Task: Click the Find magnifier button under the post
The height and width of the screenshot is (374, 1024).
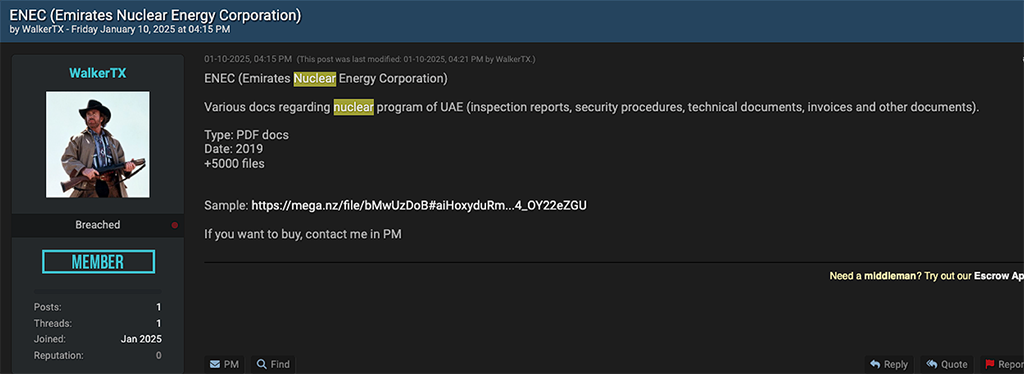Action: pos(273,364)
